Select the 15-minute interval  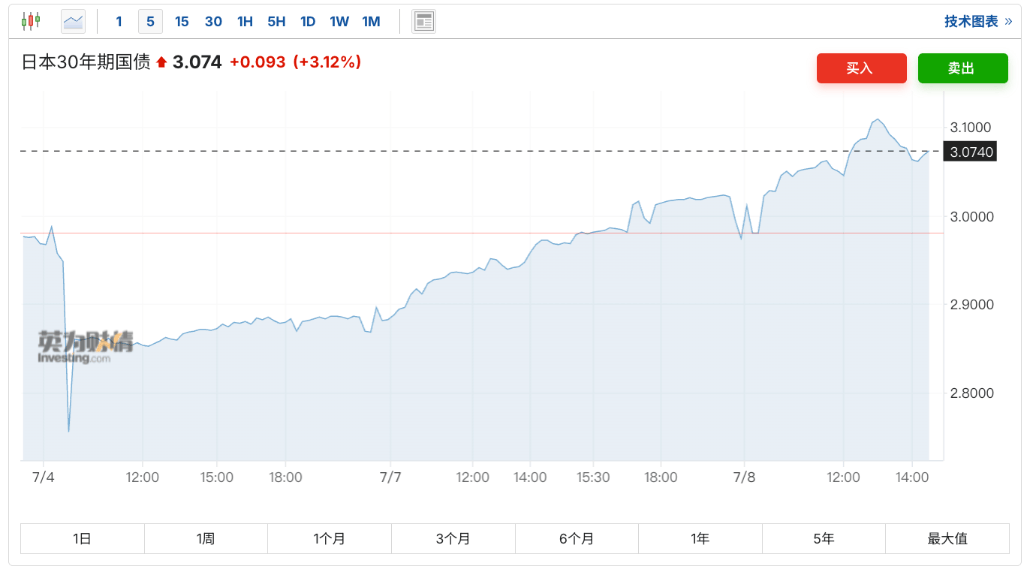(x=182, y=21)
